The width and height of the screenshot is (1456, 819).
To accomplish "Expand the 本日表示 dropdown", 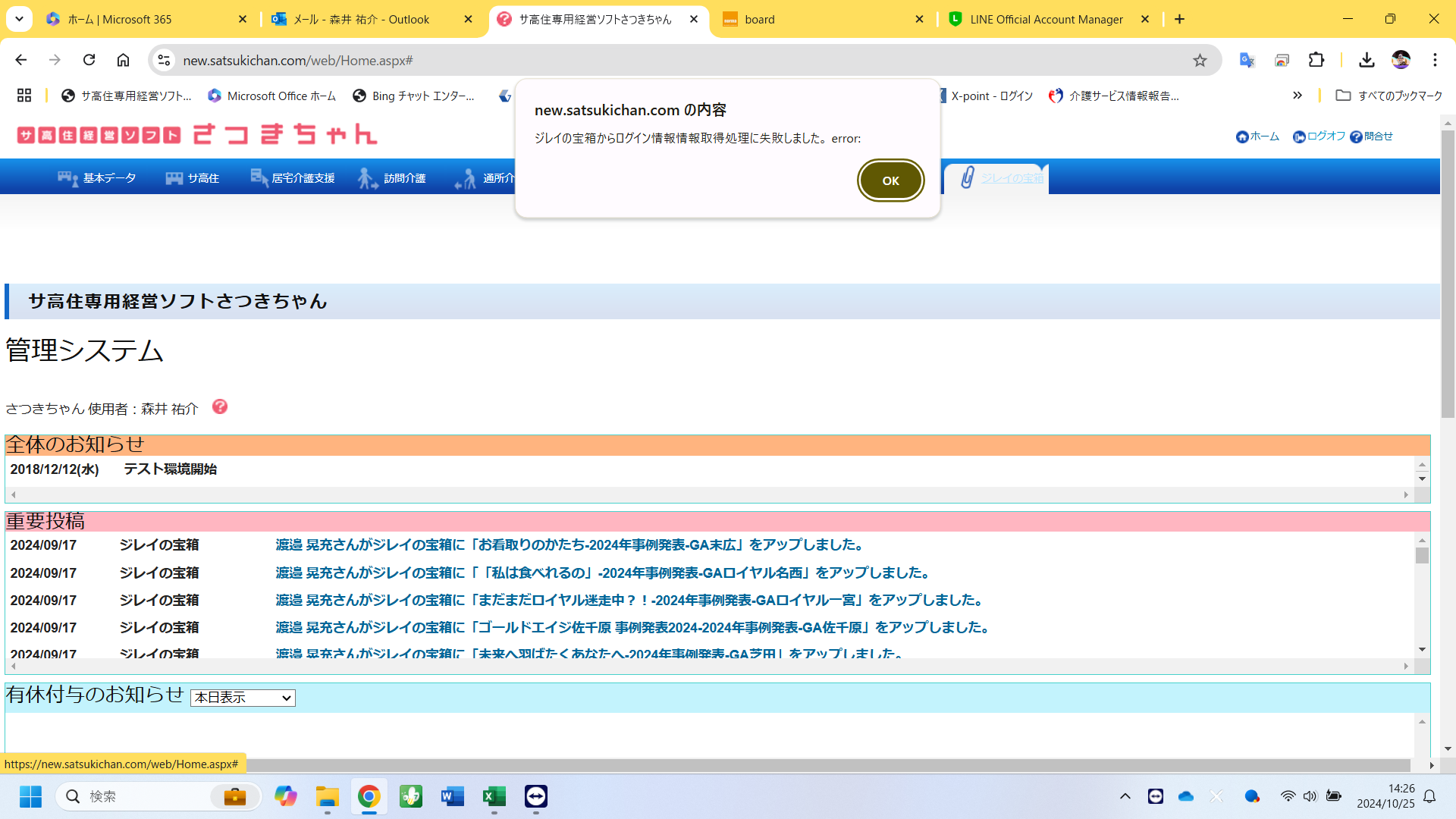I will [x=243, y=698].
